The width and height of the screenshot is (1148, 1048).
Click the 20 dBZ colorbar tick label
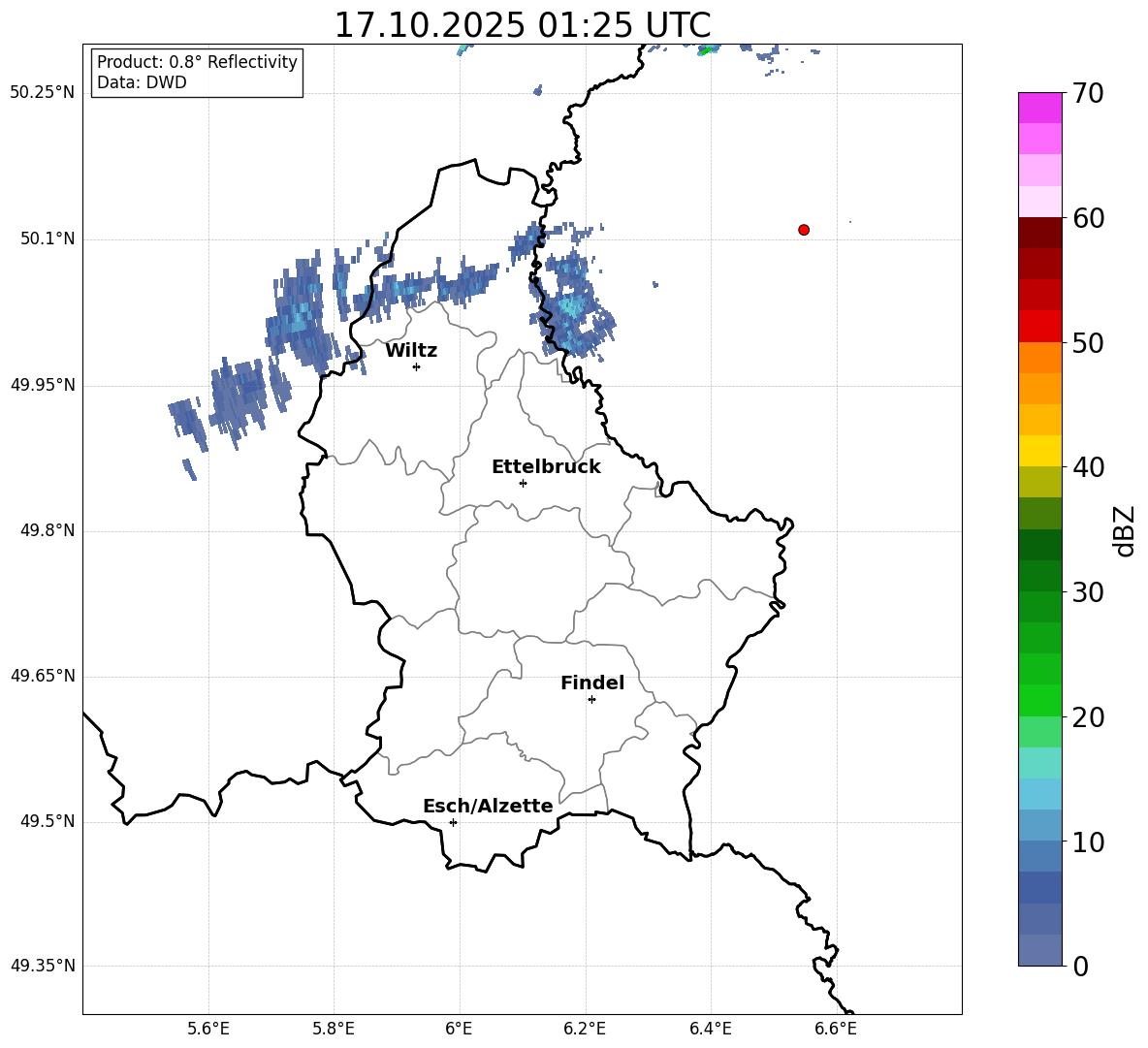(x=1088, y=717)
